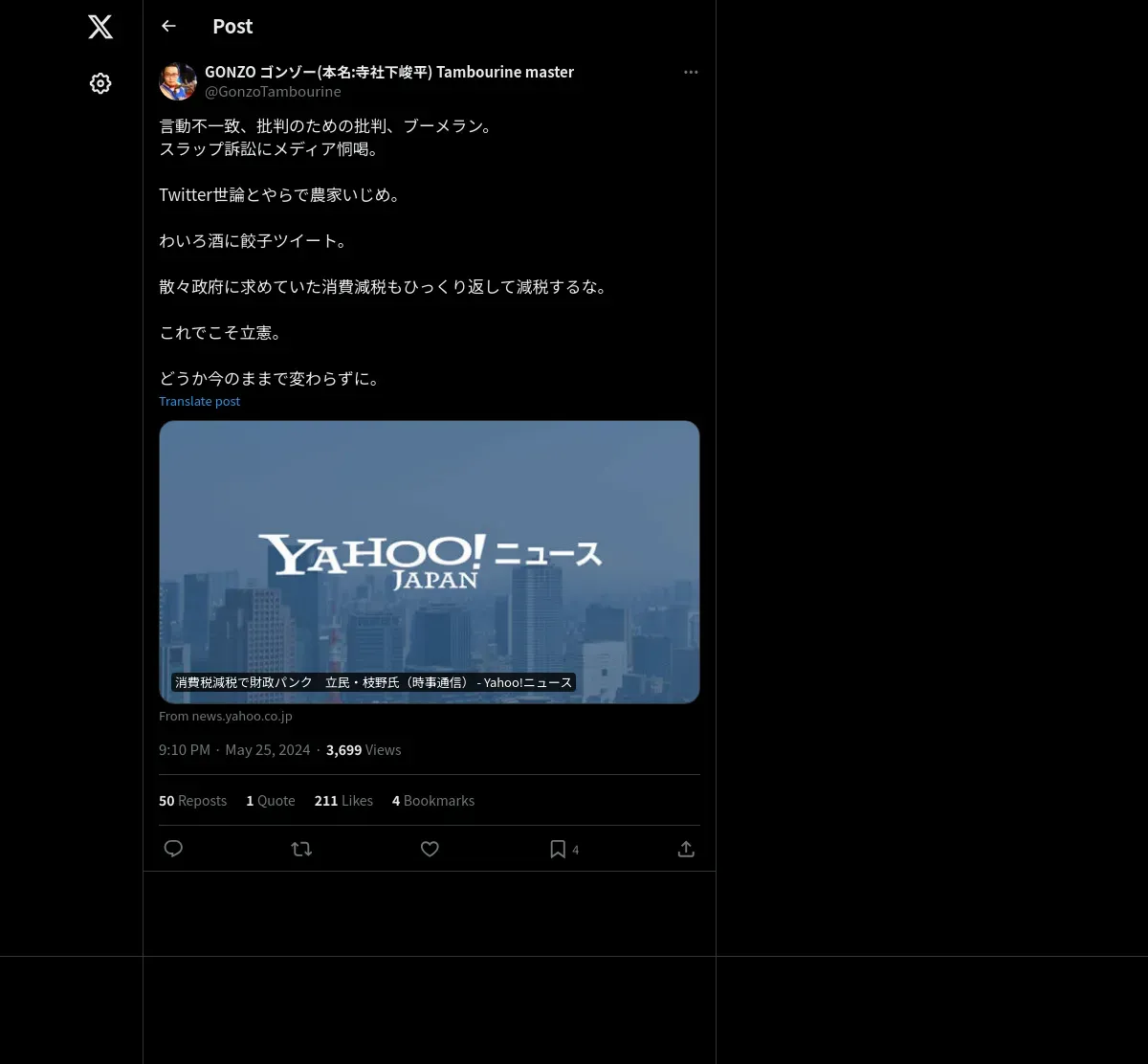Viewport: 1148px width, 1064px height.
Task: Click the line 'Twitter世論とやらで農家いじめ。'
Action: (x=281, y=195)
